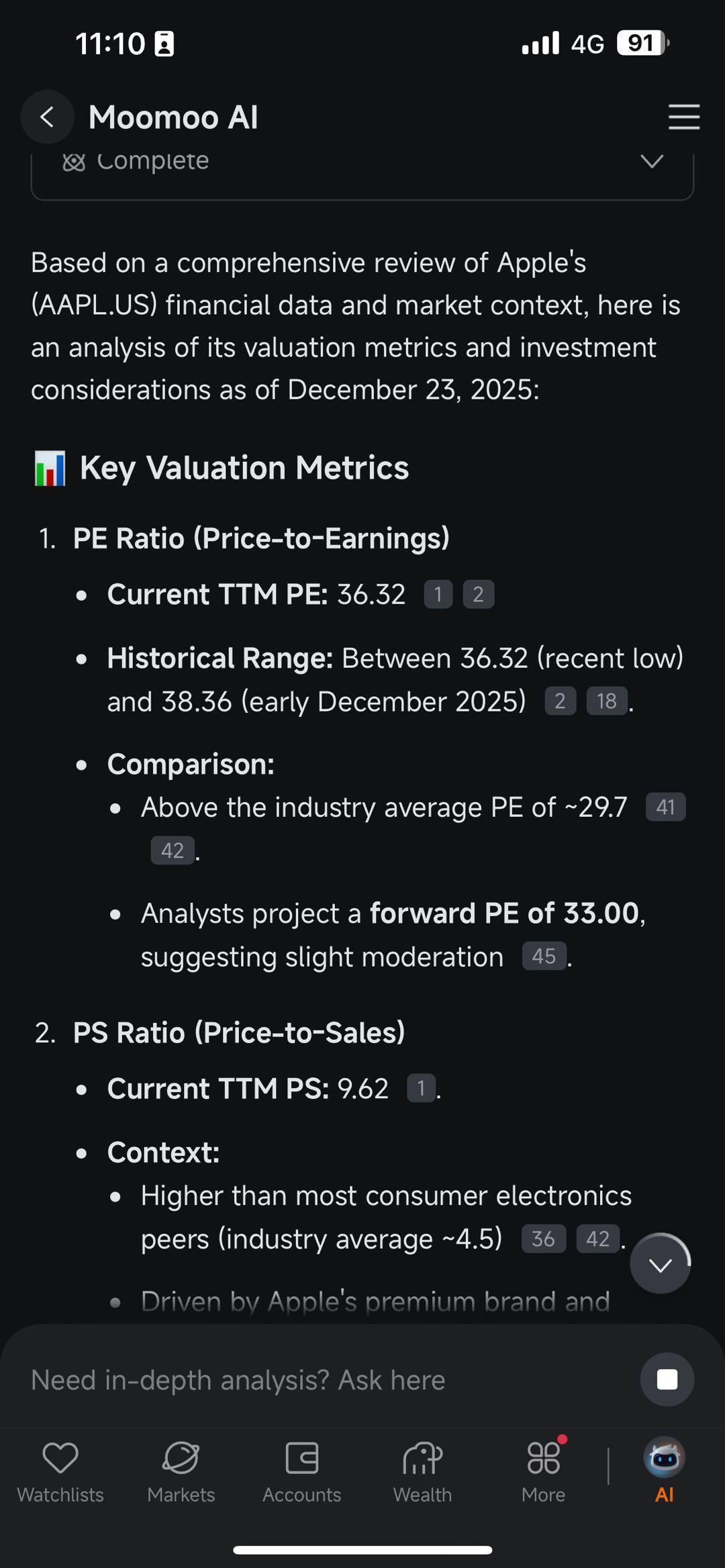The height and width of the screenshot is (1568, 725).
Task: Tap the Key Valuation Metrics chart emoji
Action: tap(50, 468)
